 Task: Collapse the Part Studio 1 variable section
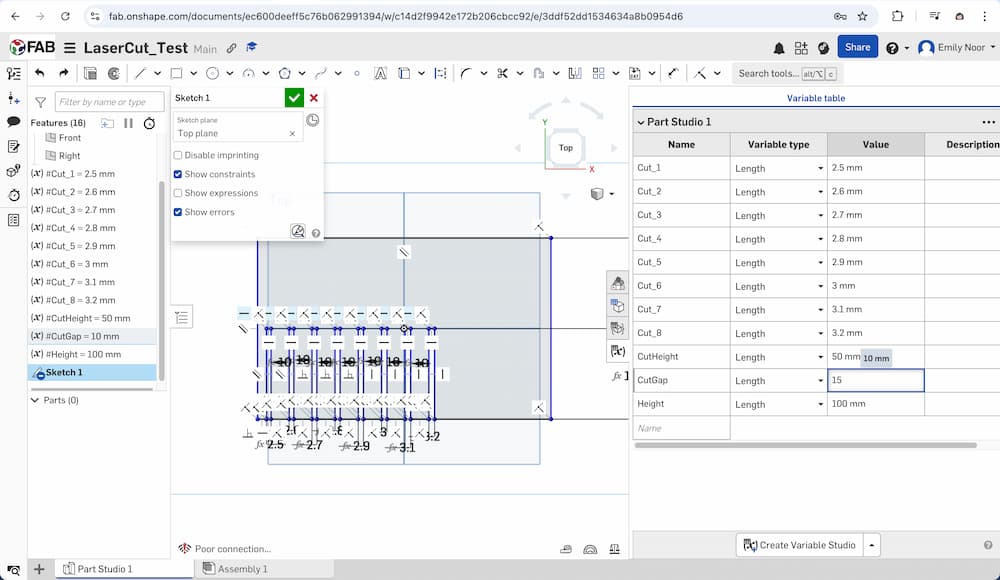641,122
